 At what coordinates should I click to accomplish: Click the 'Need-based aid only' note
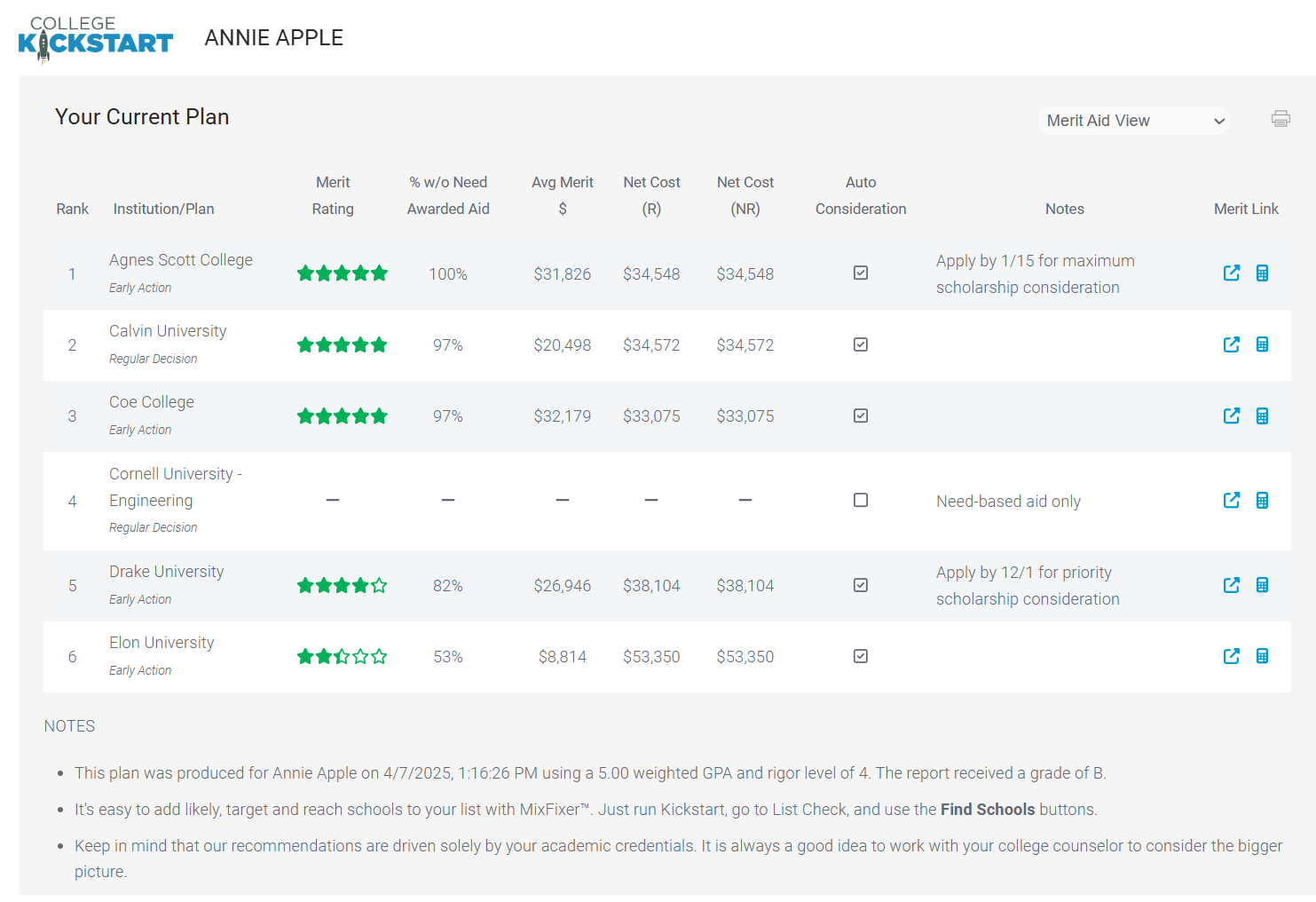(1008, 502)
